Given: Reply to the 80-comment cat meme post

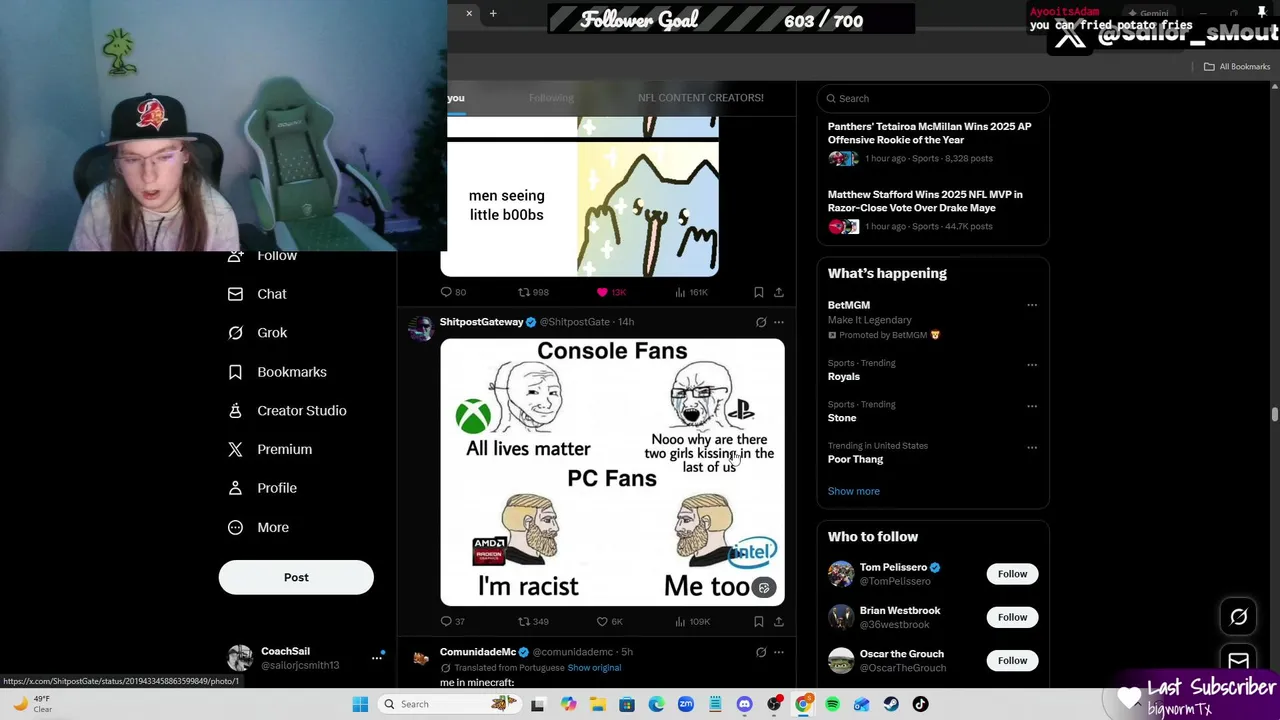Looking at the screenshot, I should click(x=453, y=292).
